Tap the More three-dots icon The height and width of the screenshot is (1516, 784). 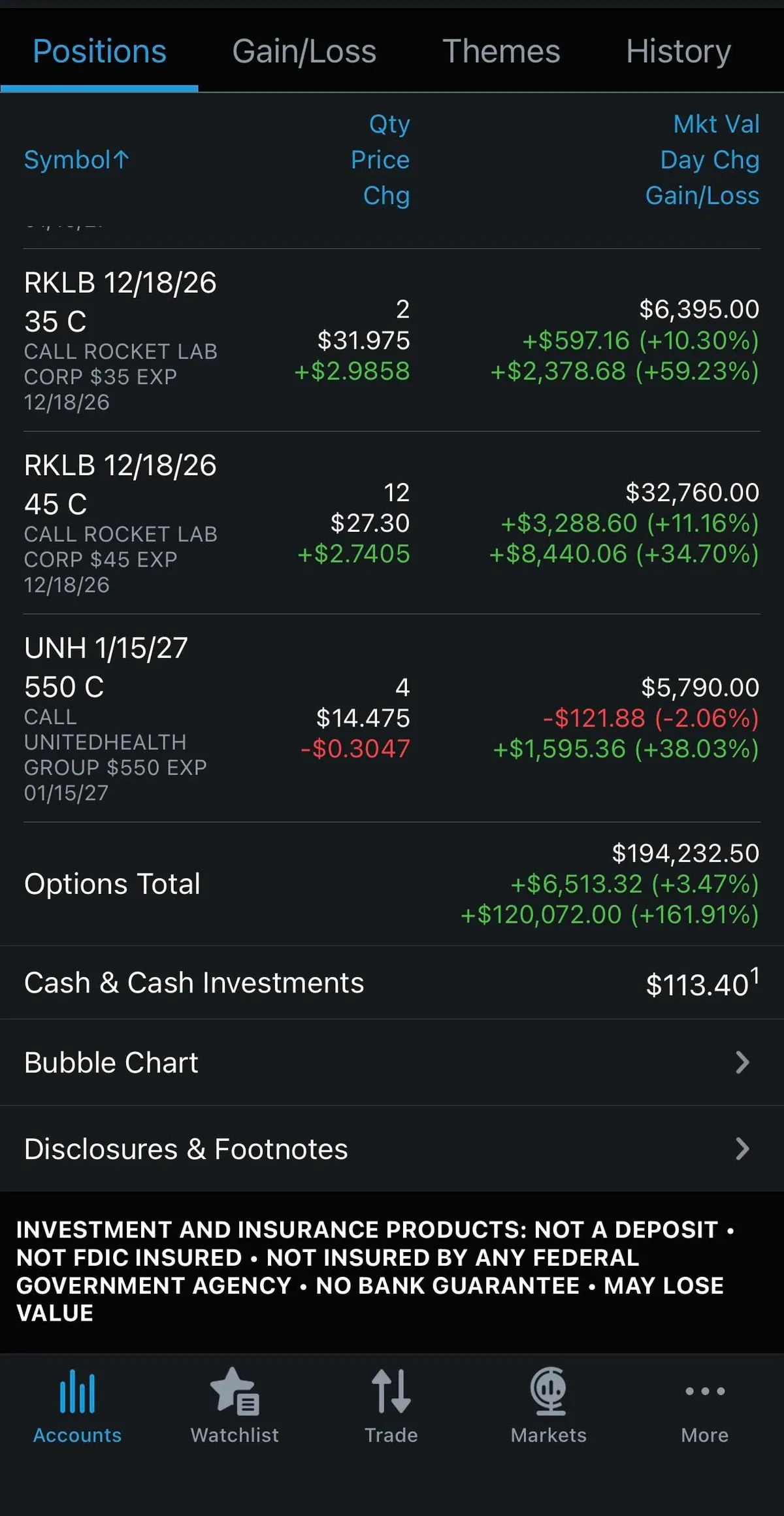(x=704, y=1391)
